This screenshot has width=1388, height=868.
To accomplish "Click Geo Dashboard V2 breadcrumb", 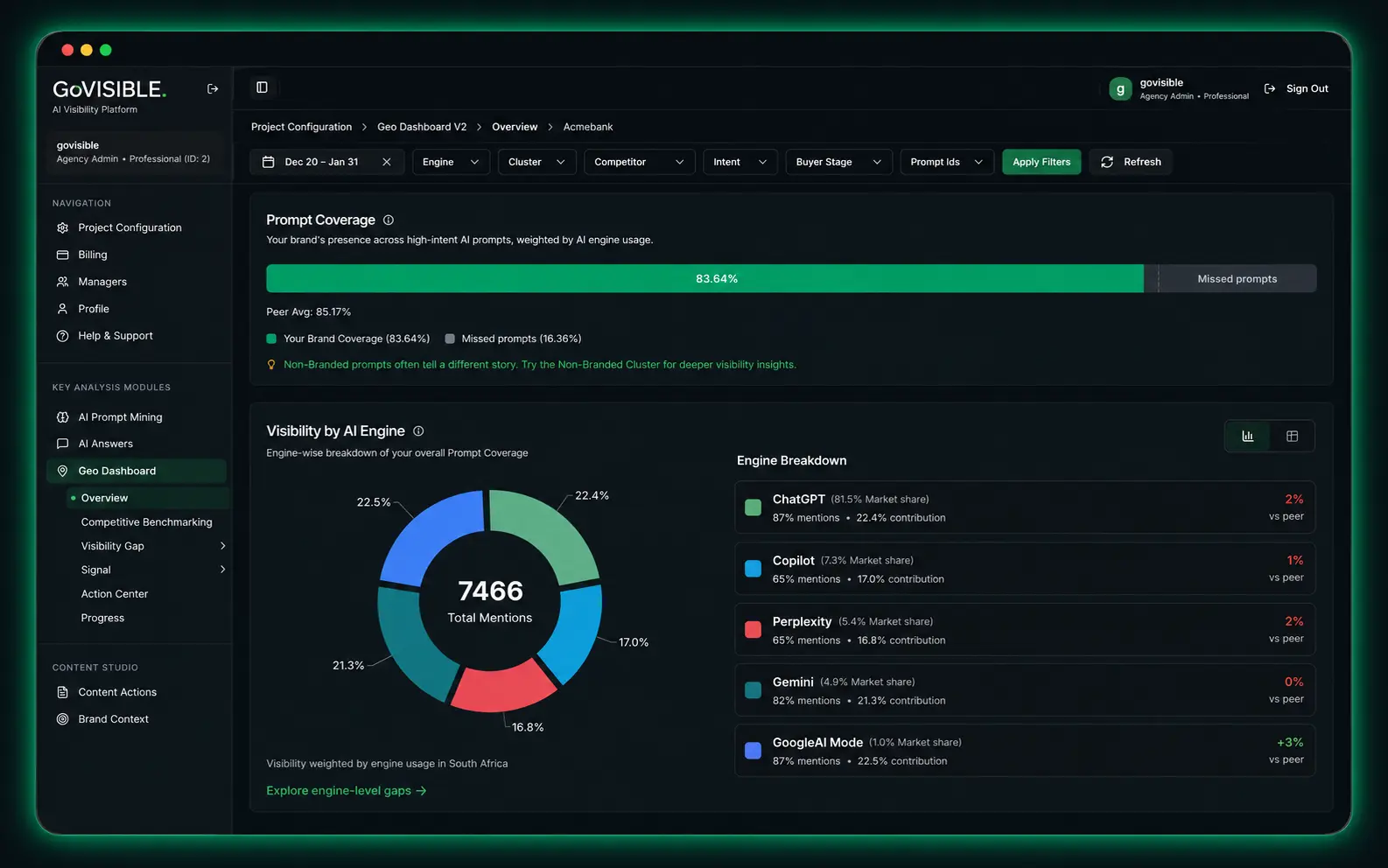I will [x=422, y=127].
